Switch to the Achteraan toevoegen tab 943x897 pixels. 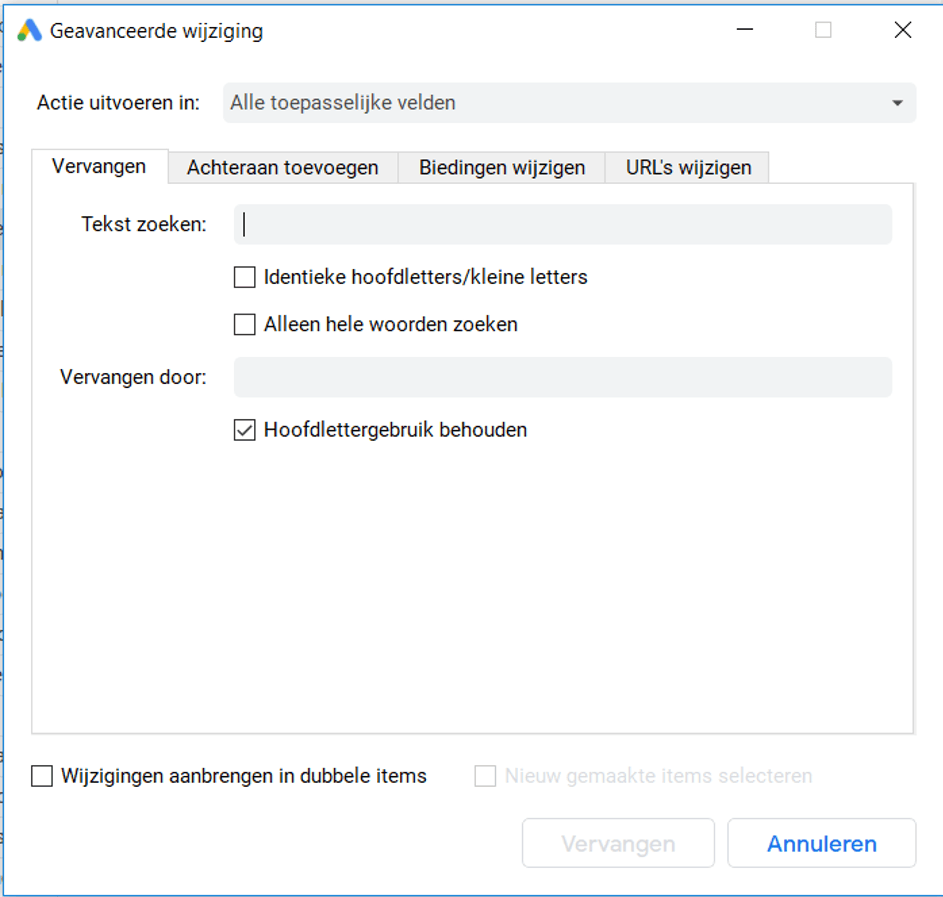pyautogui.click(x=283, y=168)
